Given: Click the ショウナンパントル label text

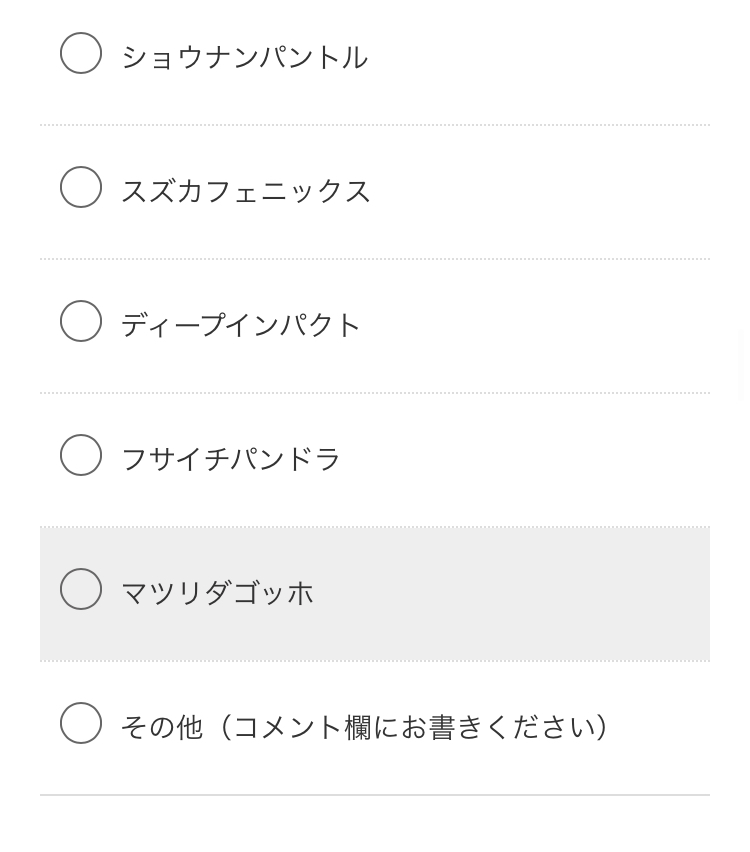Looking at the screenshot, I should 244,58.
